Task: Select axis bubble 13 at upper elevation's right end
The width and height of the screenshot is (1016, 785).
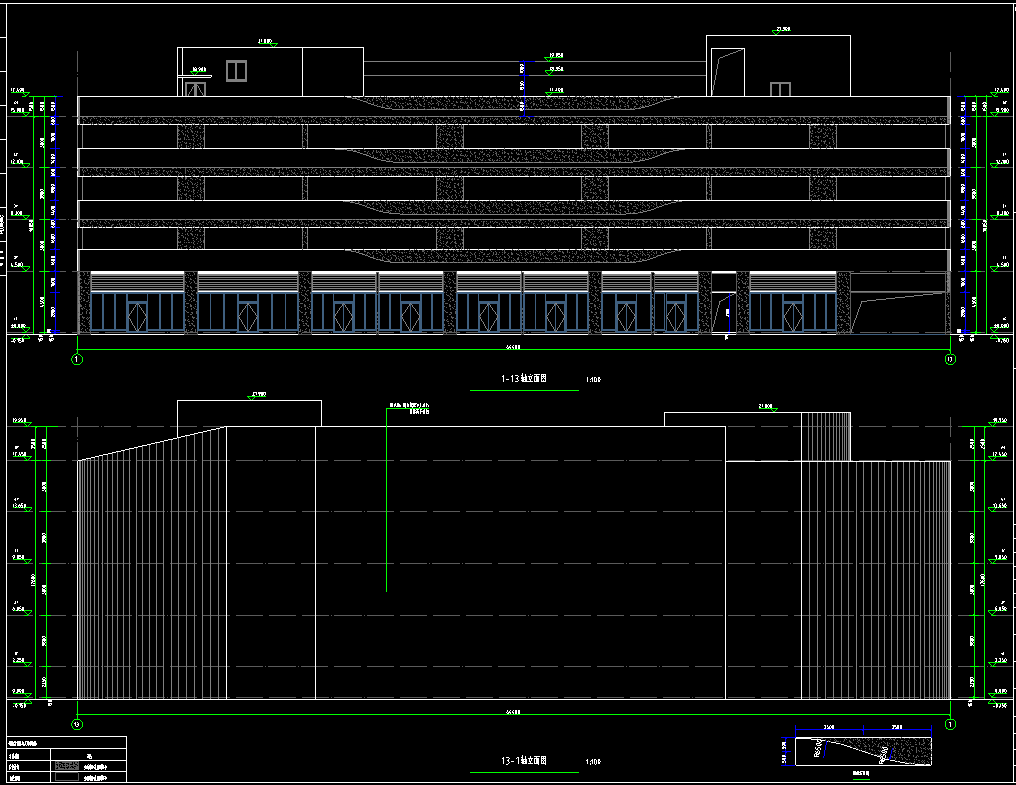Action: tap(950, 358)
